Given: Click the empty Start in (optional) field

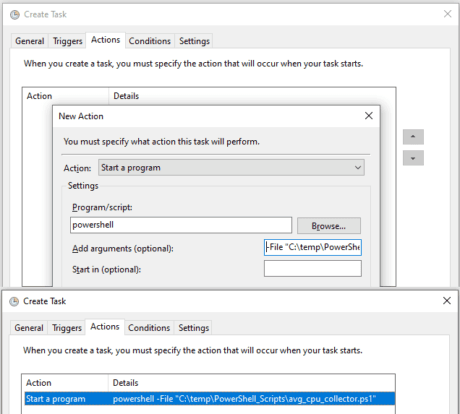Looking at the screenshot, I should [x=313, y=269].
